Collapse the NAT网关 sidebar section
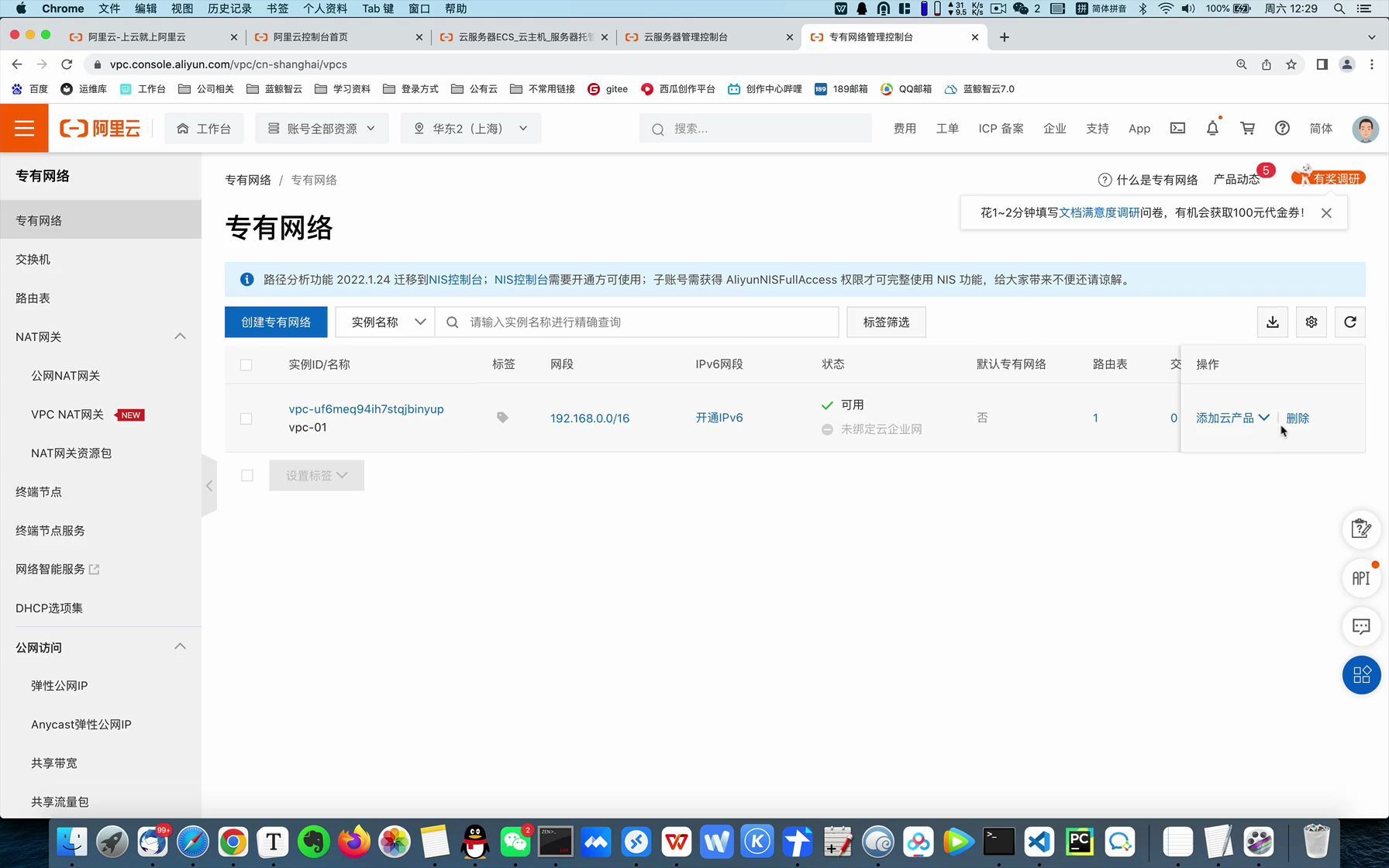Viewport: 1389px width, 868px height. pos(180,336)
